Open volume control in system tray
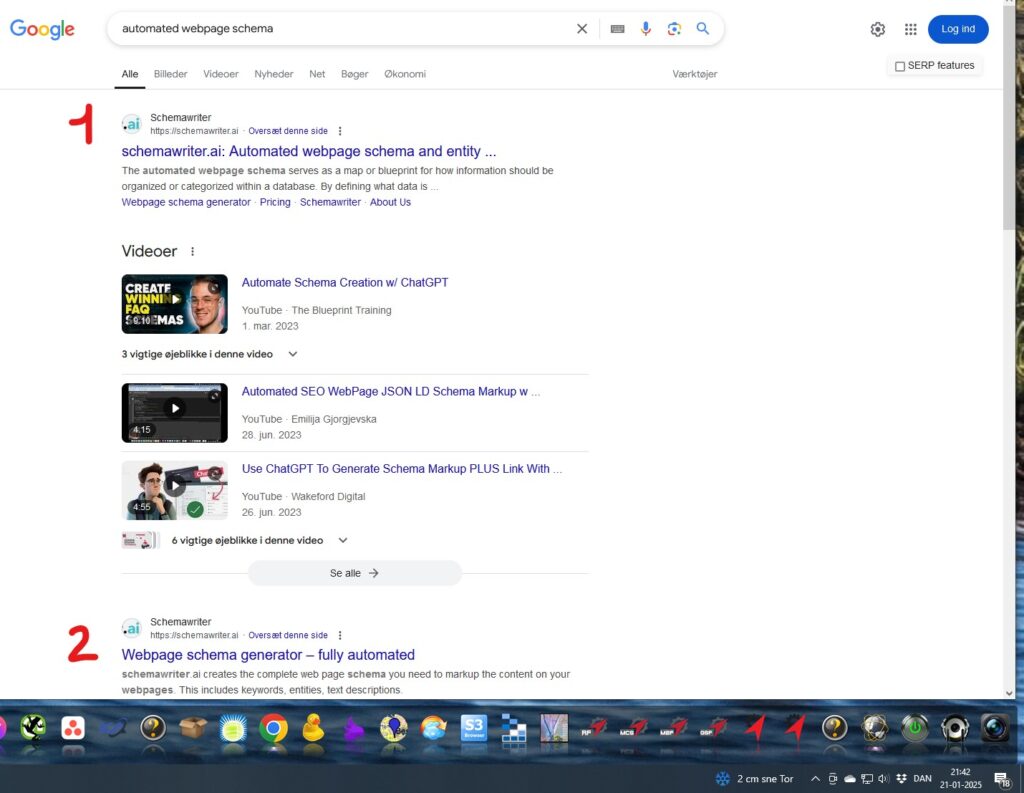Screen dimensions: 1024x793 coord(884,779)
